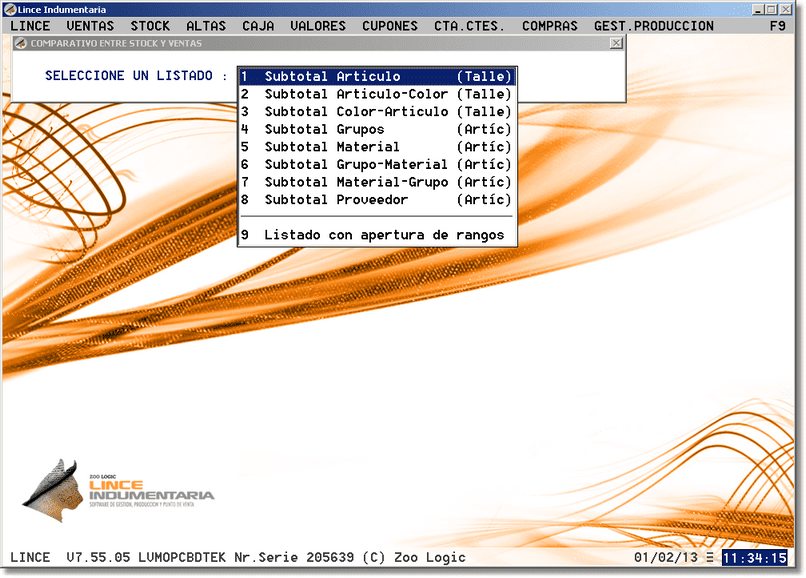Click the F9 shortcut in menu bar
The height and width of the screenshot is (578, 806).
[x=777, y=26]
